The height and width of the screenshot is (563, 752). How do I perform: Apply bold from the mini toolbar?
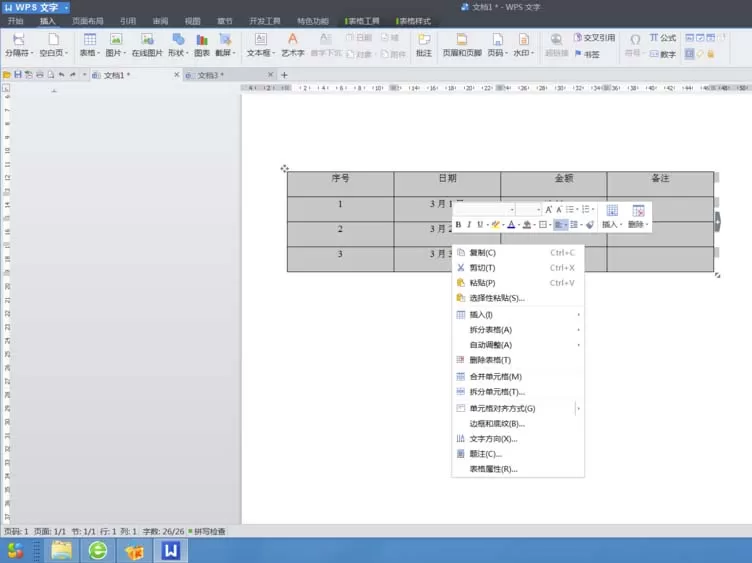458,224
